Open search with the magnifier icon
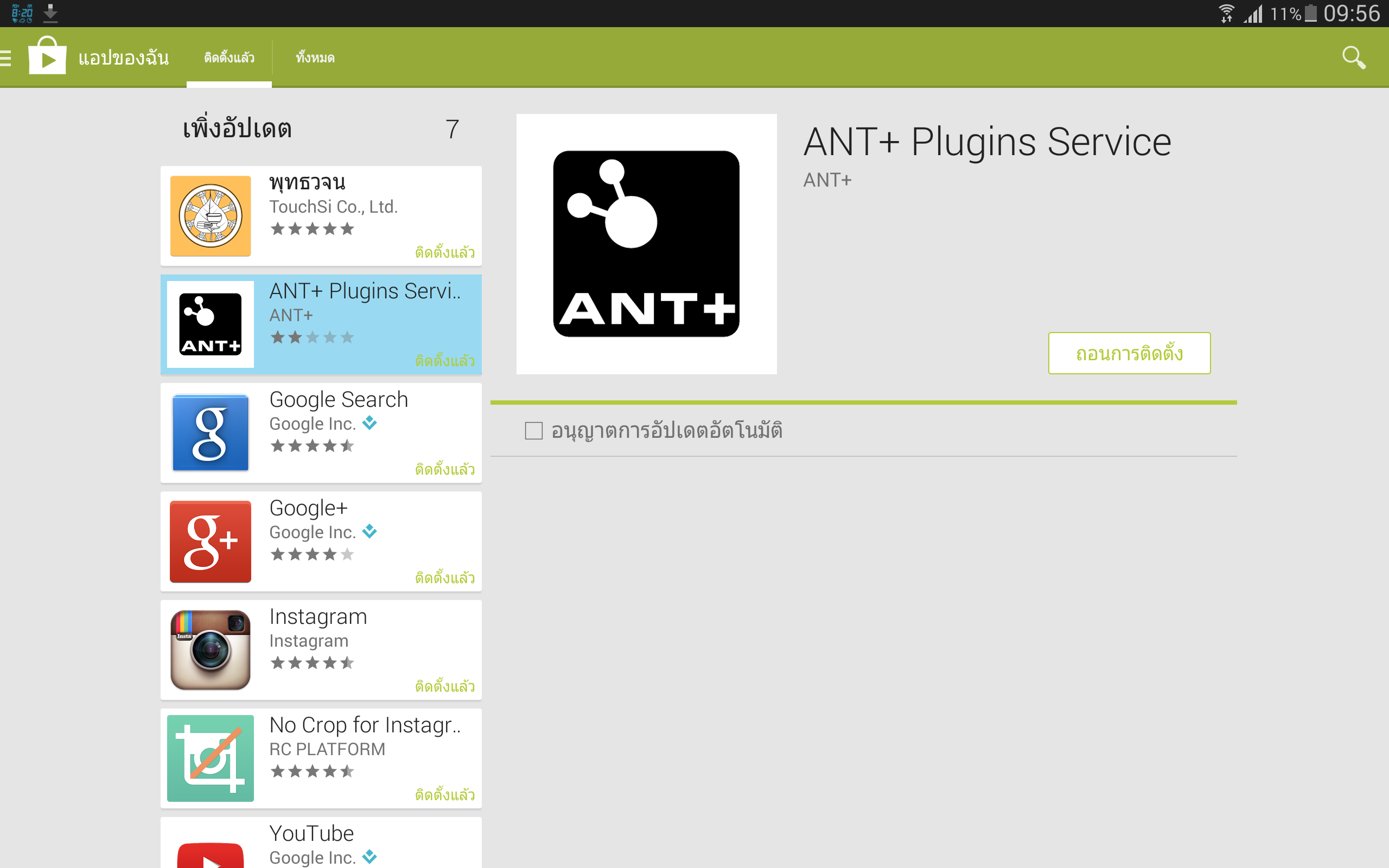This screenshot has height=868, width=1389. coord(1353,58)
